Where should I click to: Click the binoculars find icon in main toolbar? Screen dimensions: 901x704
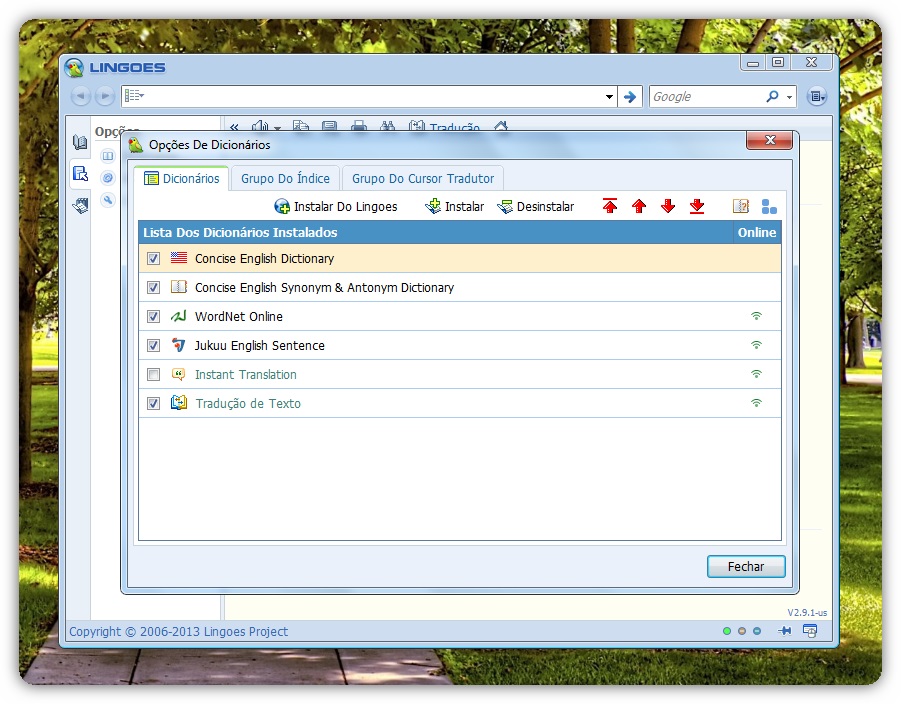pyautogui.click(x=388, y=126)
